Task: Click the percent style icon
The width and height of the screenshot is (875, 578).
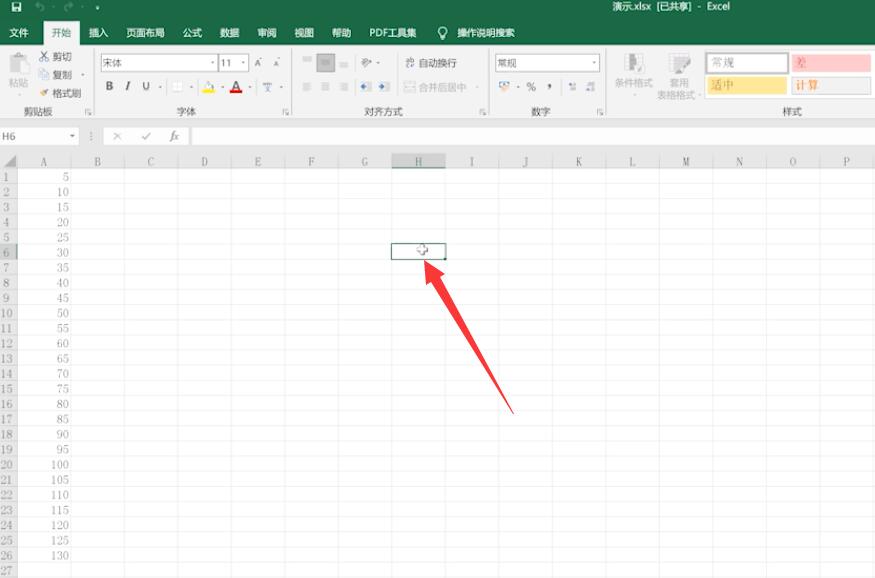Action: tap(531, 86)
